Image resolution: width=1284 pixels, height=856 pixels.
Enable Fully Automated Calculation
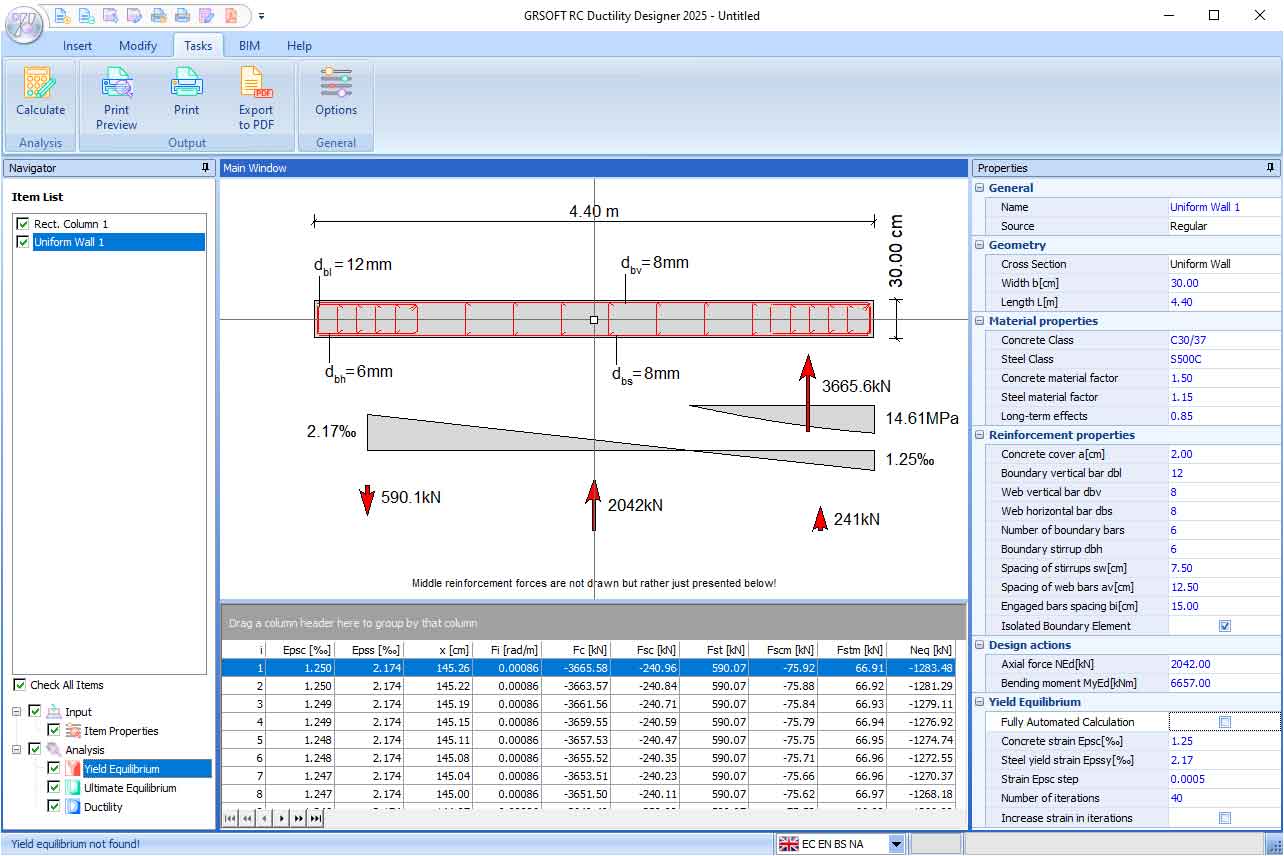pyautogui.click(x=1225, y=721)
